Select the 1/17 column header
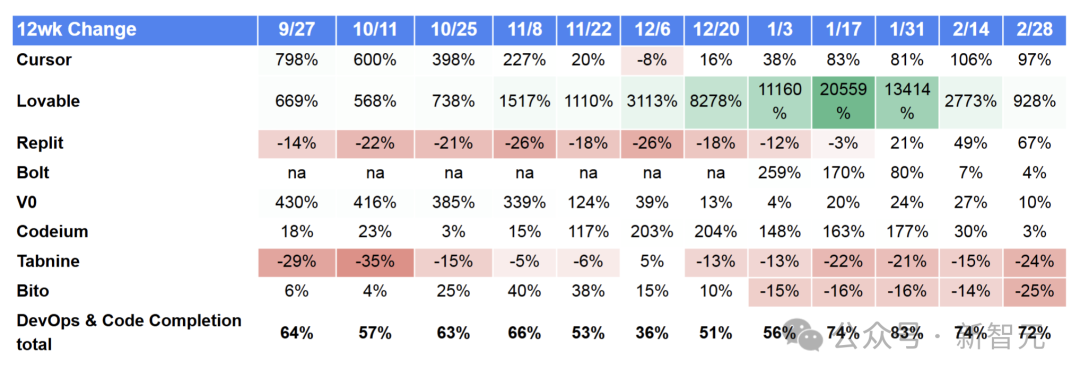The width and height of the screenshot is (1080, 379). click(843, 30)
